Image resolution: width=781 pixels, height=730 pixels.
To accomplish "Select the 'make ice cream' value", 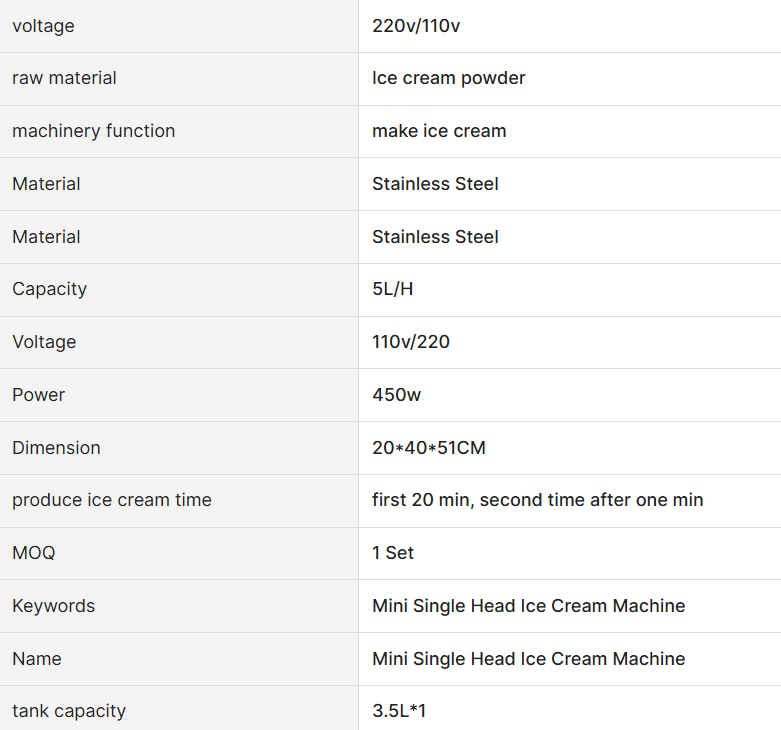I will [x=439, y=131].
